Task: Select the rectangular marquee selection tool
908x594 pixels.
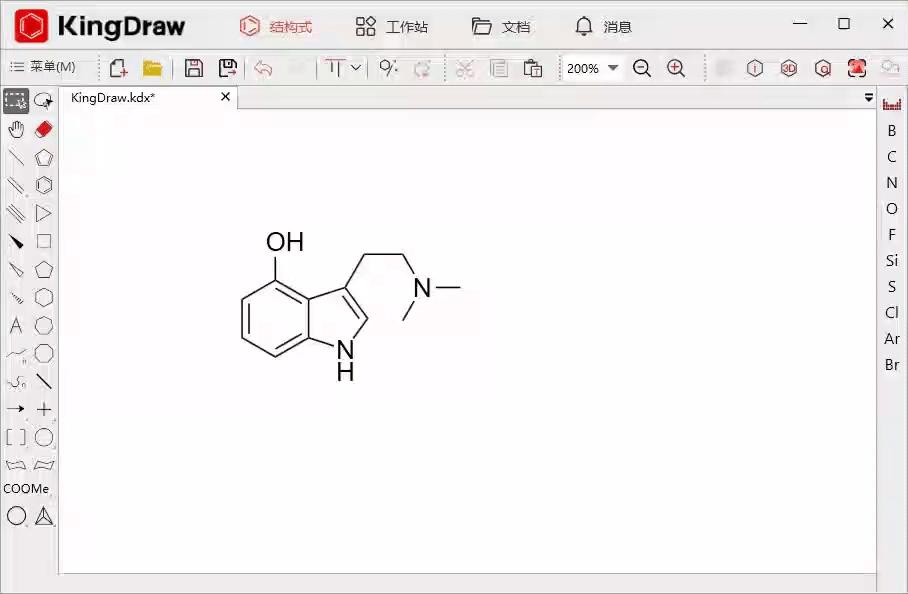Action: tap(16, 101)
